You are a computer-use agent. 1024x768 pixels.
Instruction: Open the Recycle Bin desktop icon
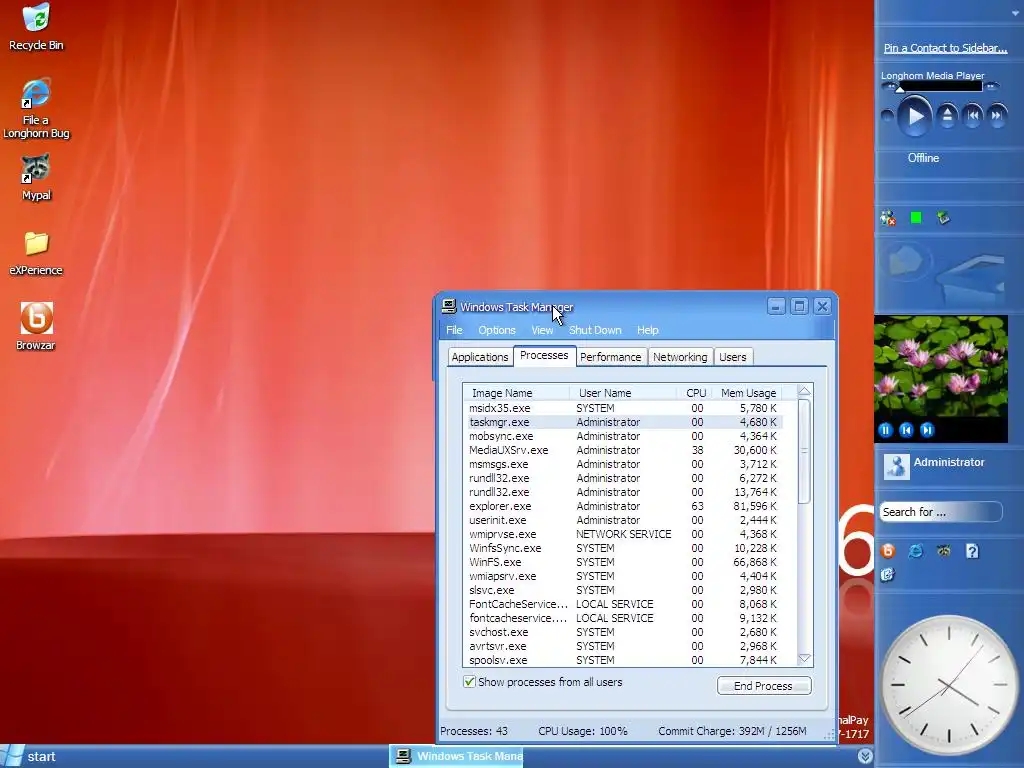(x=37, y=27)
